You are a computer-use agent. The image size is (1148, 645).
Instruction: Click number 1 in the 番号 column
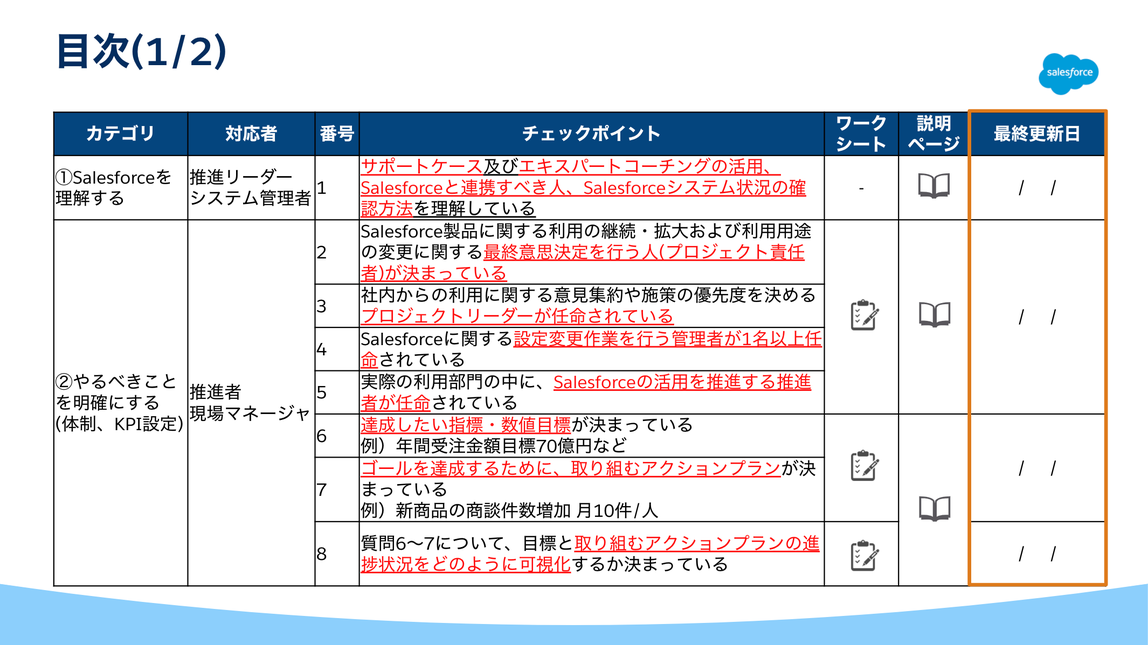pyautogui.click(x=321, y=188)
